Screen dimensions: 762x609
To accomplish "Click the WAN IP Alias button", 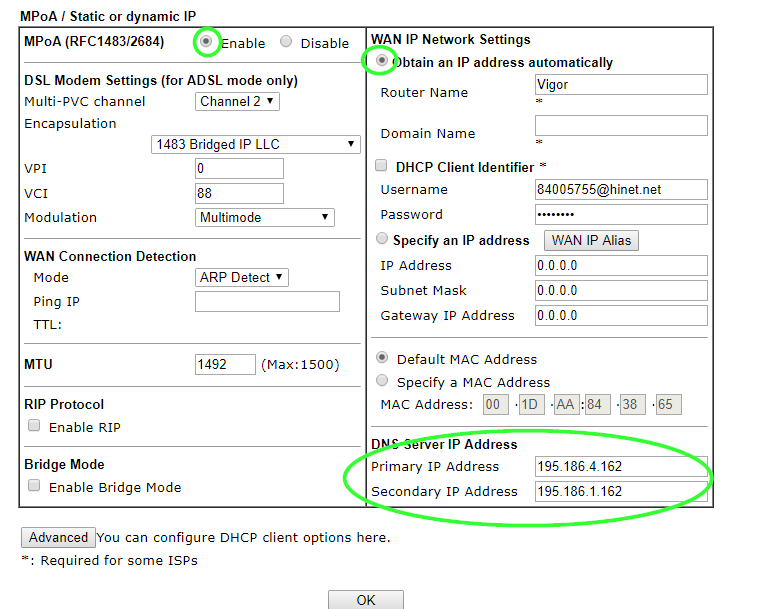I will (x=591, y=240).
